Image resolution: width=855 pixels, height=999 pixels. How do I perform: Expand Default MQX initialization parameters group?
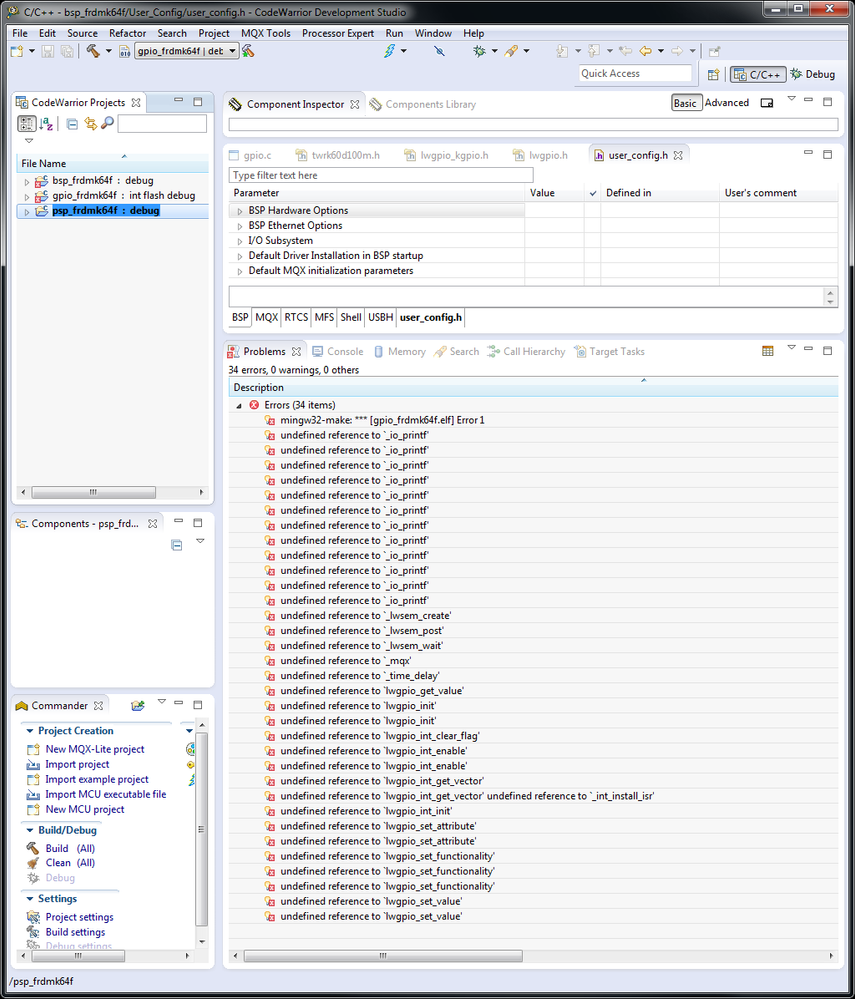pyautogui.click(x=240, y=271)
